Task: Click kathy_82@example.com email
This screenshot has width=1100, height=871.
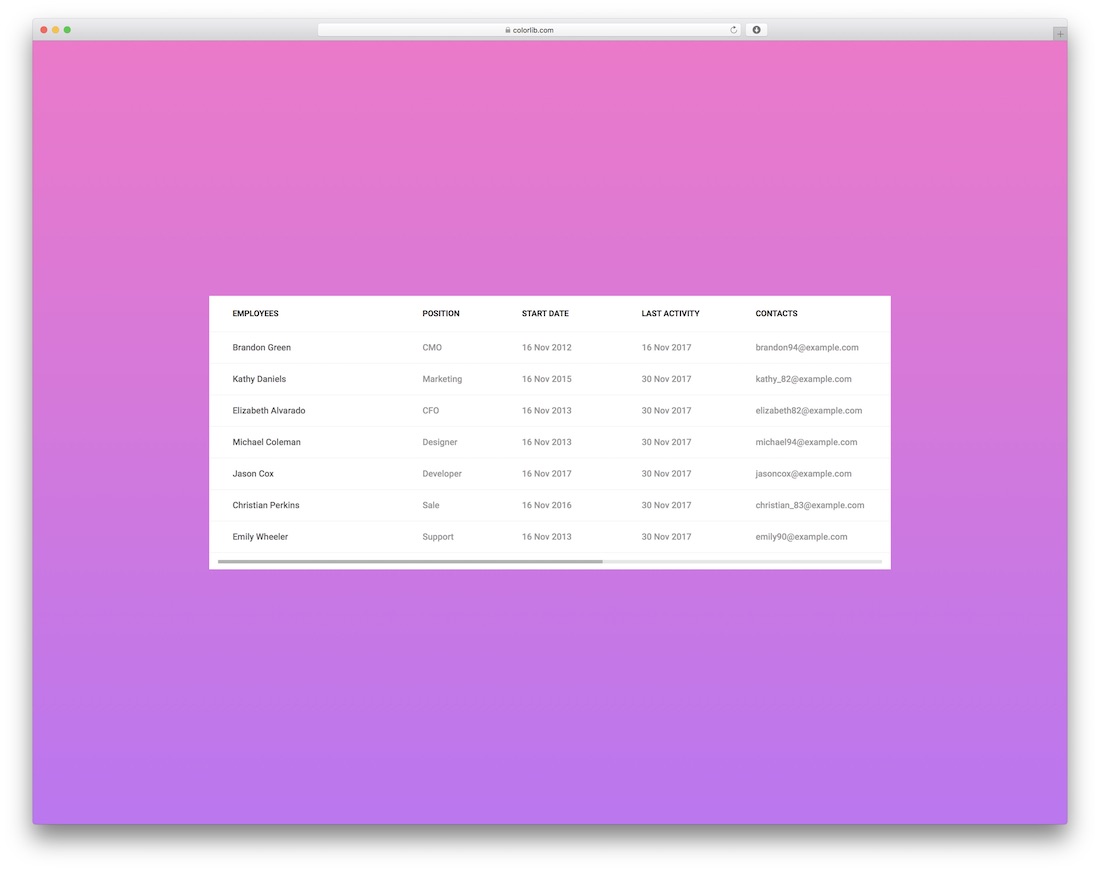Action: [803, 379]
